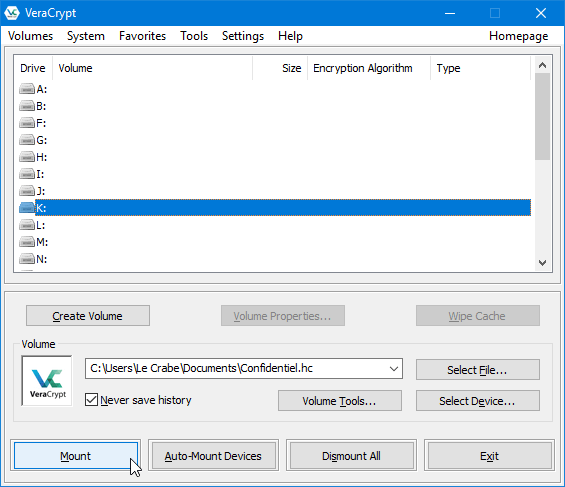Viewport: 565px width, 487px height.
Task: Select the M: drive icon
Action: [x=27, y=242]
